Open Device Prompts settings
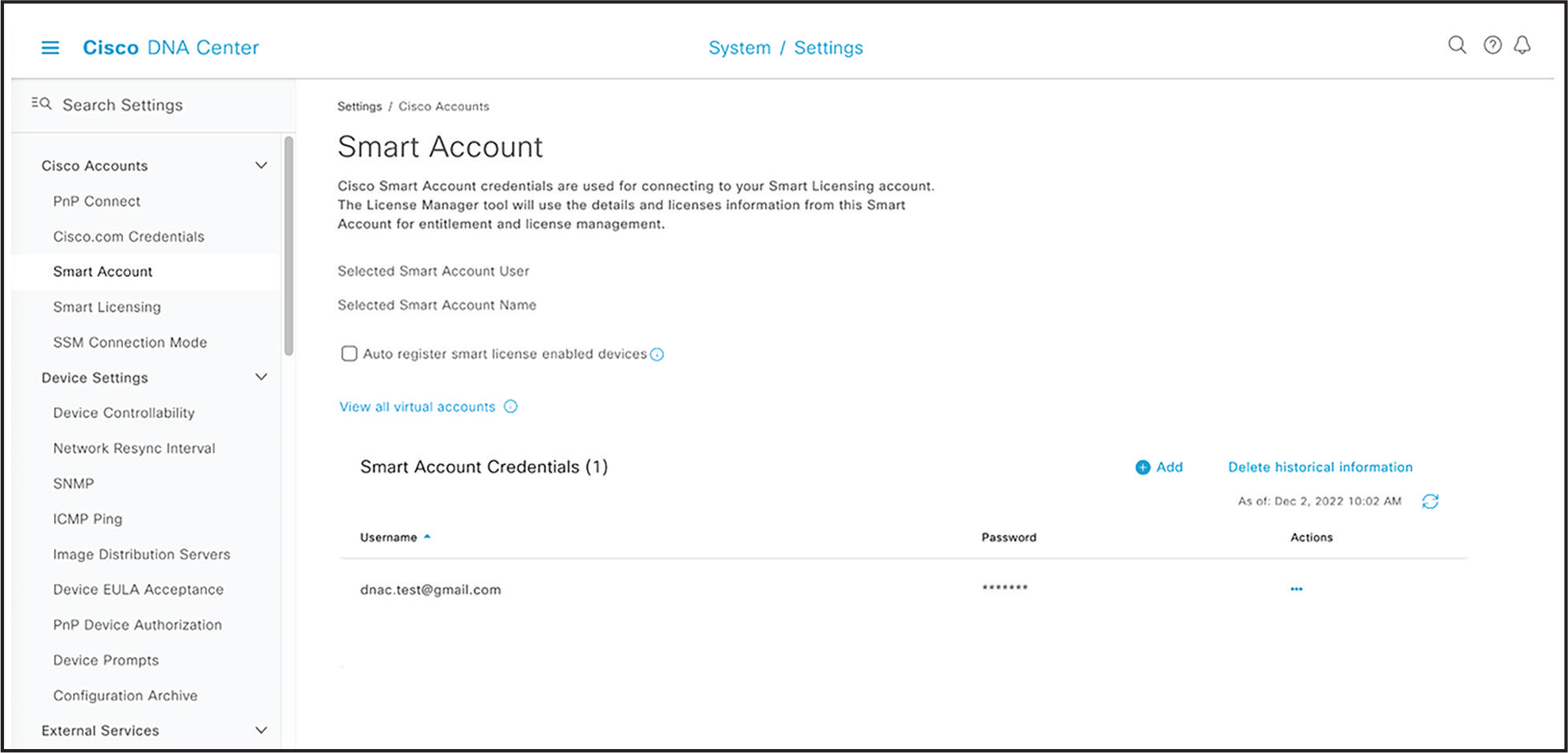 coord(106,660)
